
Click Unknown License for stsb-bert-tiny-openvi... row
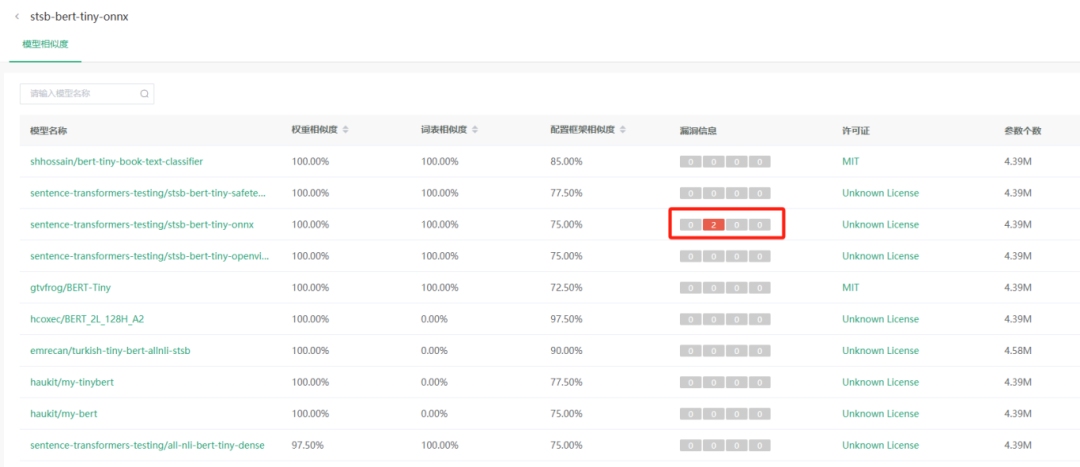point(880,256)
